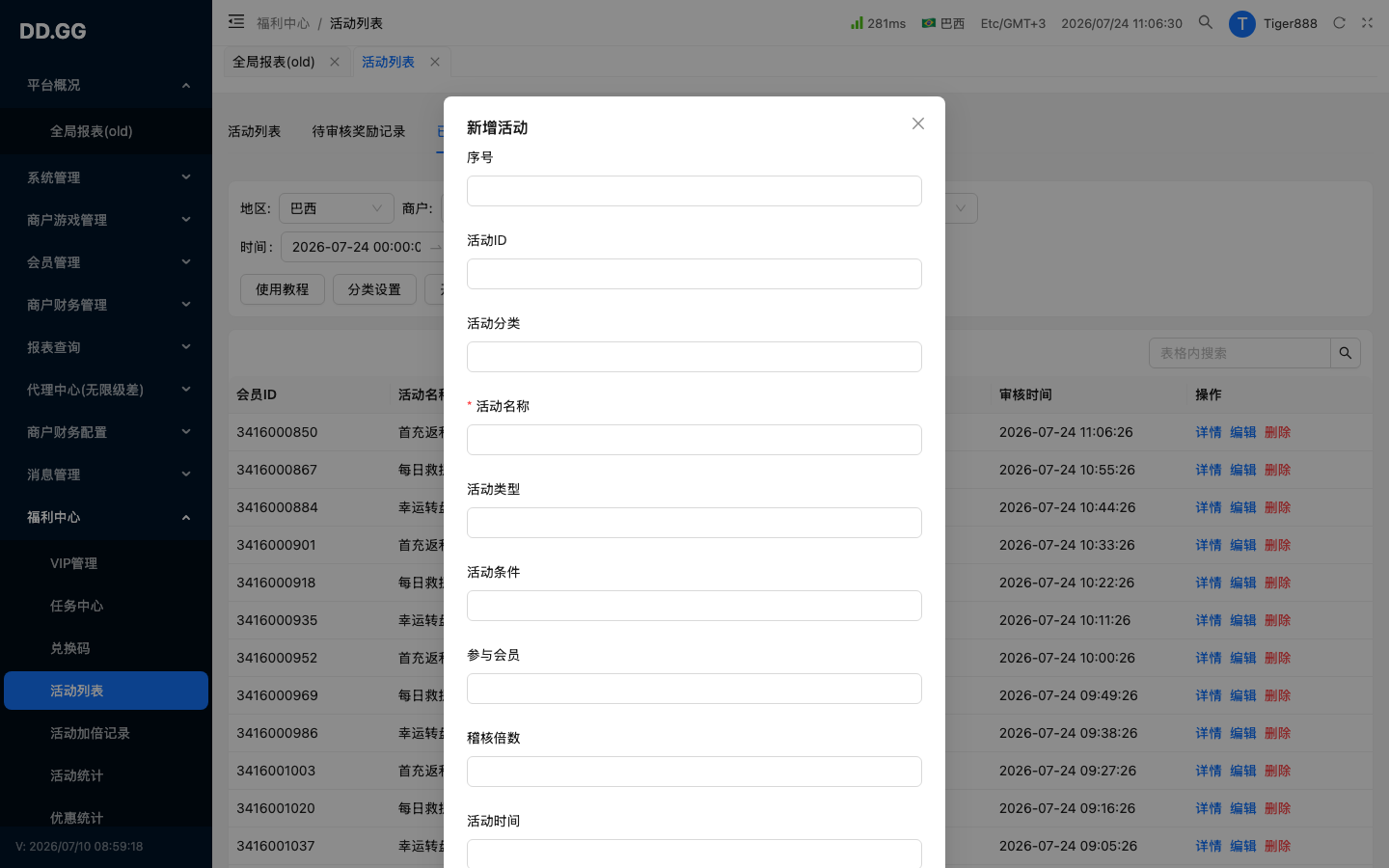
Task: Focus the 稽核倍数 input field
Action: pos(694,772)
